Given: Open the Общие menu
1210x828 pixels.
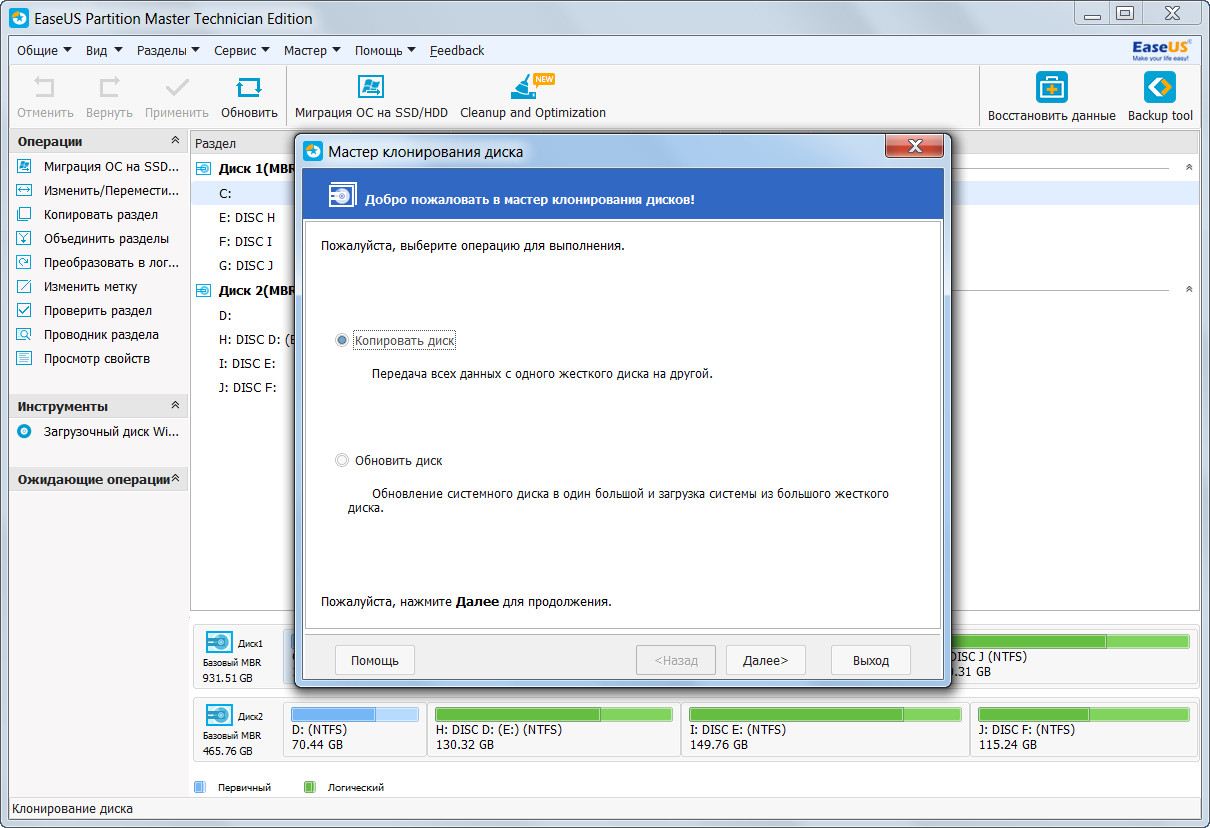Looking at the screenshot, I should (x=45, y=50).
